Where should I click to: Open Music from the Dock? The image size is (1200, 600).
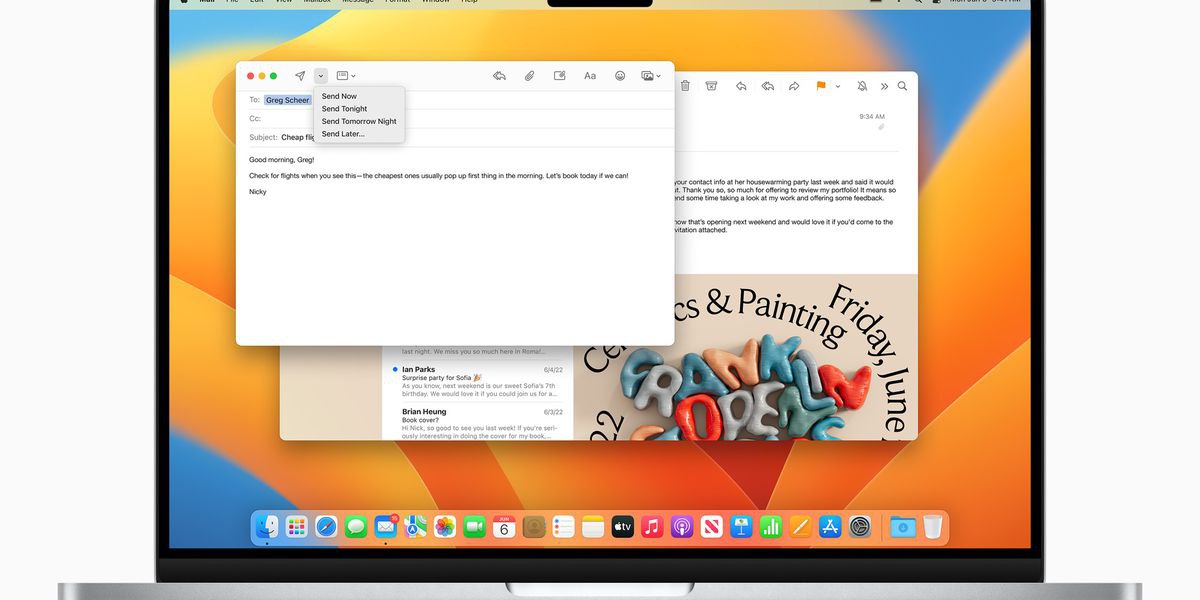653,527
